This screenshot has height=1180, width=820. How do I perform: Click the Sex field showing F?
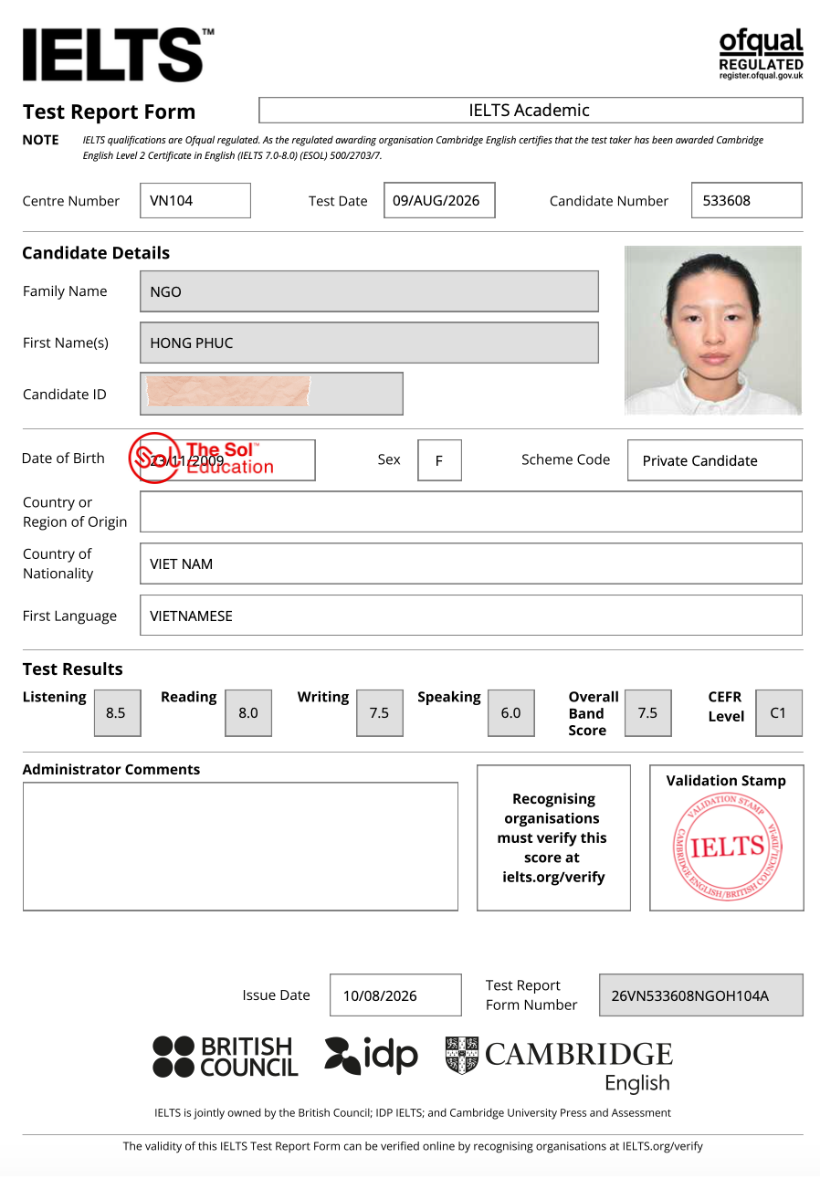[x=439, y=460]
